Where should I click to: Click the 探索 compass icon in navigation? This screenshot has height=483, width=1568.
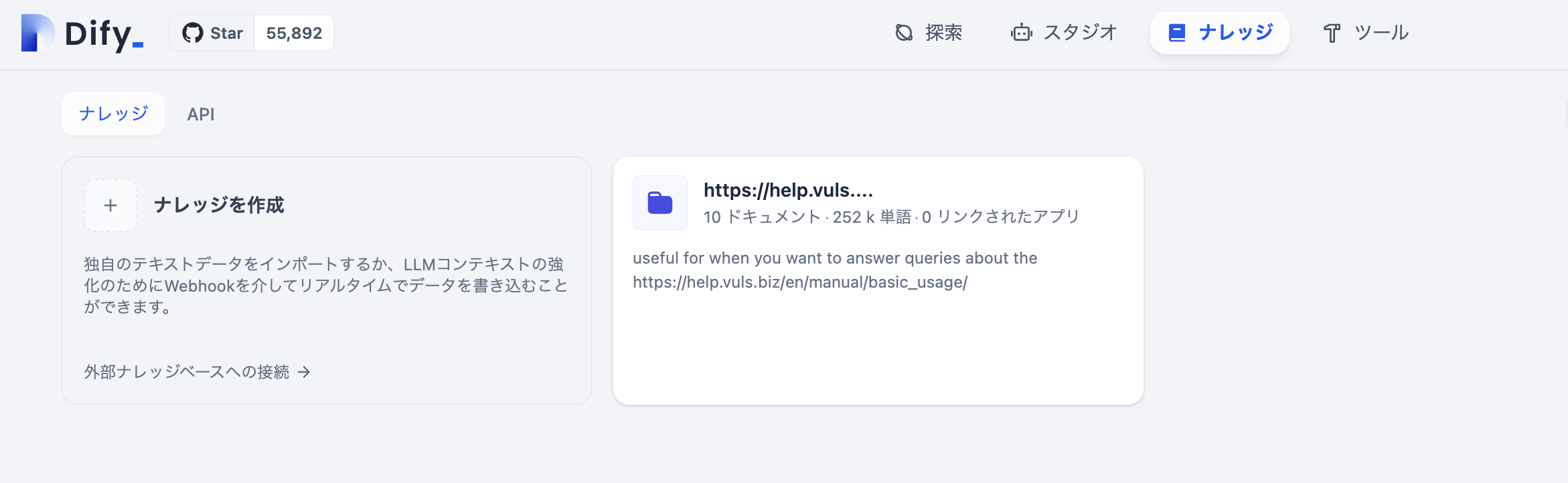point(903,31)
